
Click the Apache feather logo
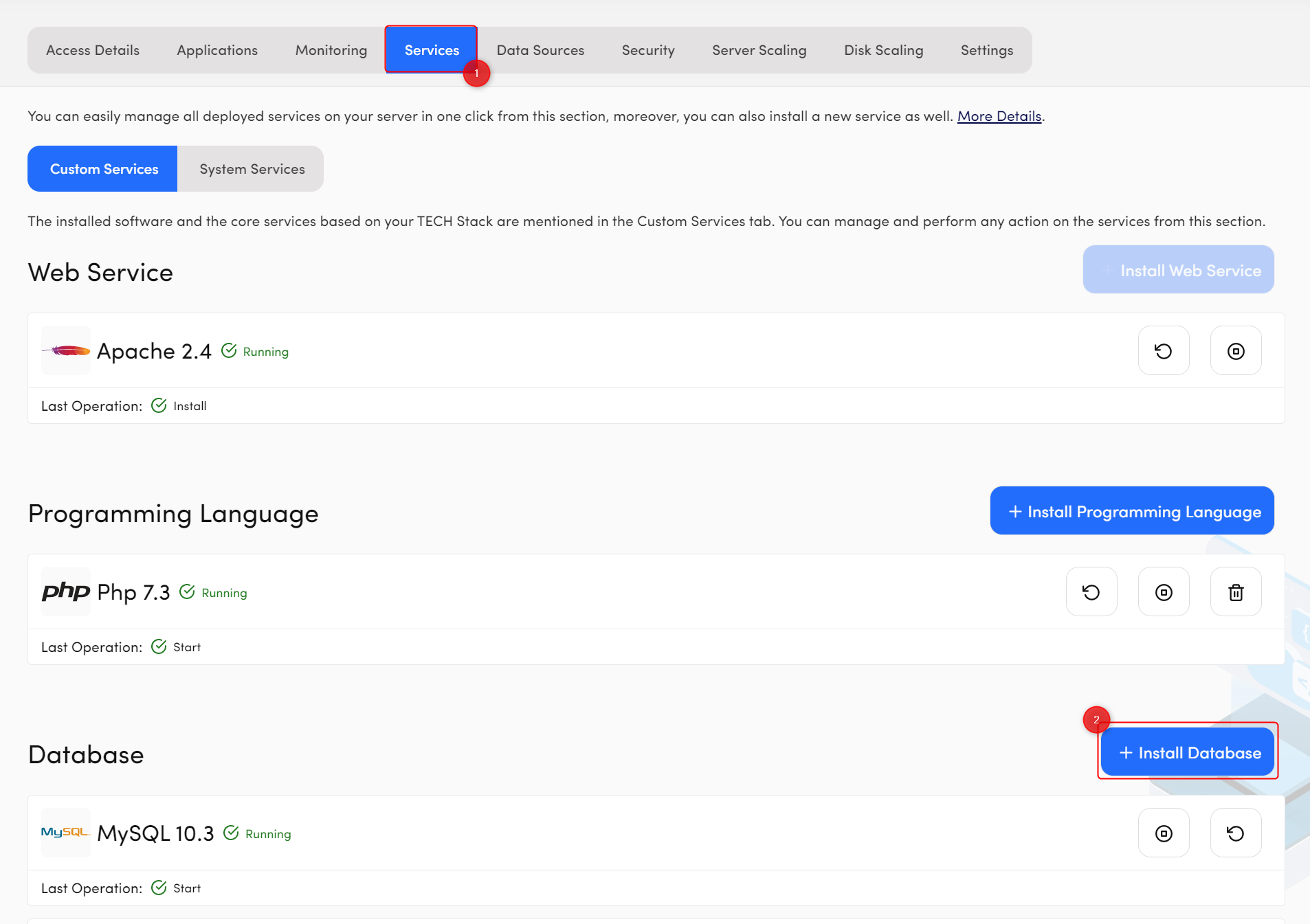(66, 351)
